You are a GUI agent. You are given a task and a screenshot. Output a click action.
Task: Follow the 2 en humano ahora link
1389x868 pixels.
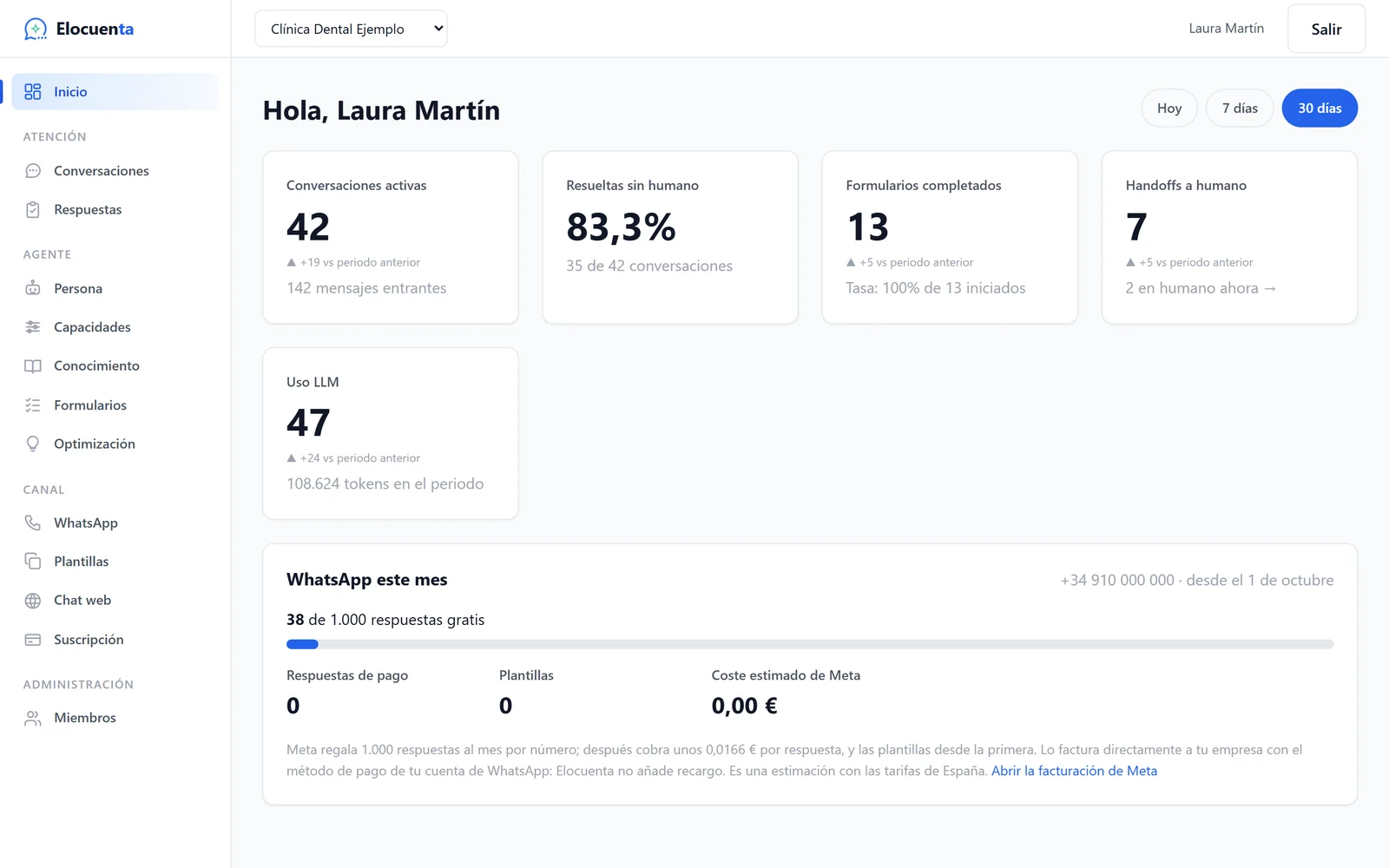click(1201, 288)
